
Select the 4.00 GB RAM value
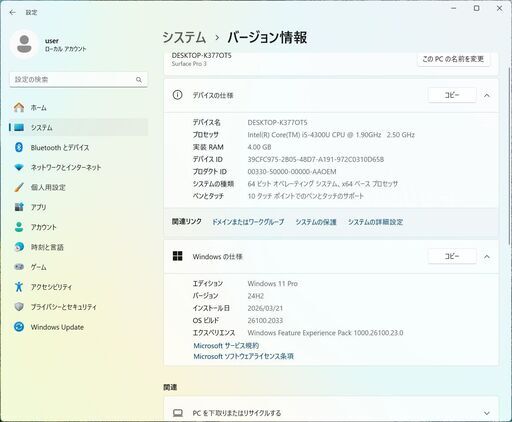[259, 147]
